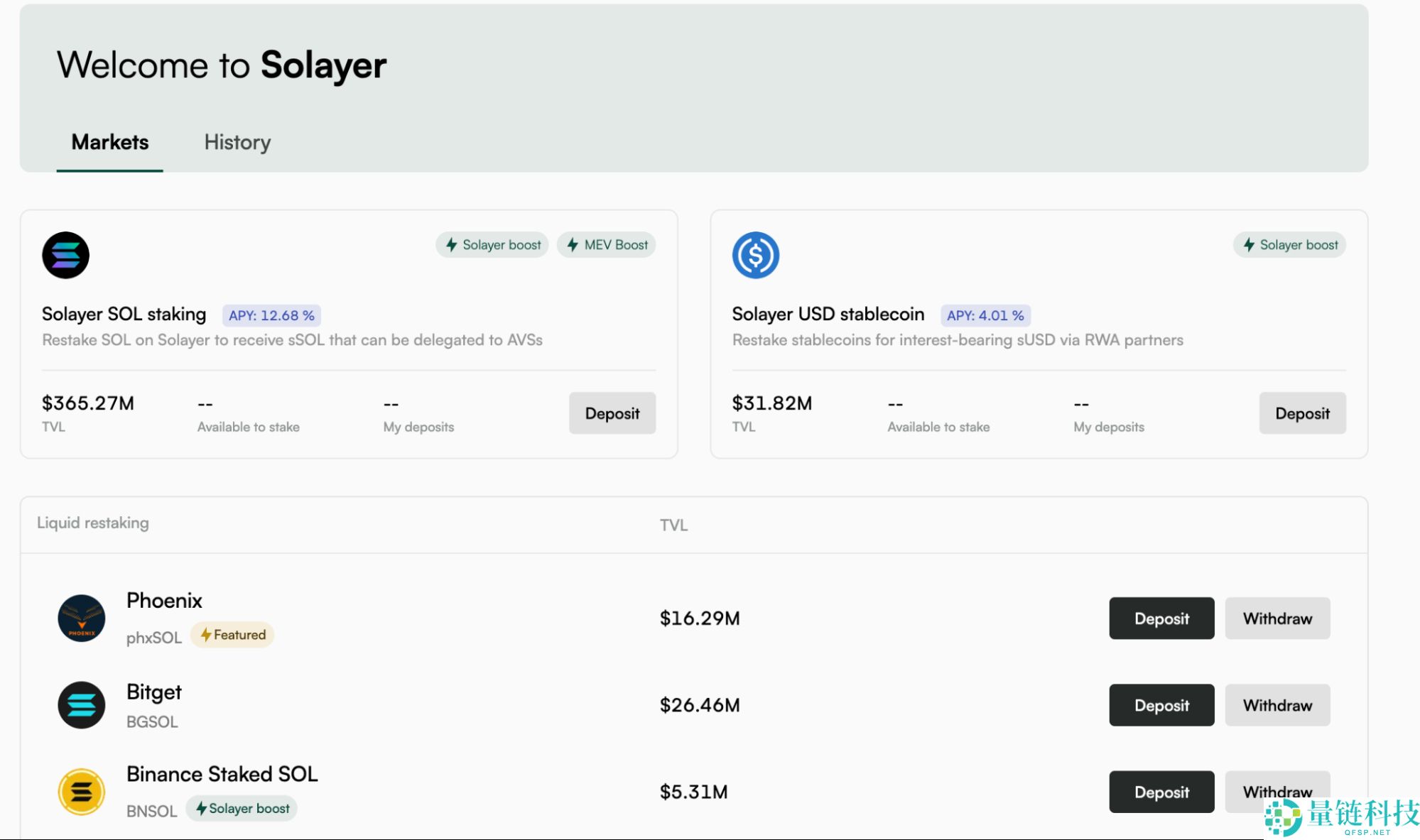The width and height of the screenshot is (1420, 840).
Task: Switch to the Markets tab
Action: (x=110, y=142)
